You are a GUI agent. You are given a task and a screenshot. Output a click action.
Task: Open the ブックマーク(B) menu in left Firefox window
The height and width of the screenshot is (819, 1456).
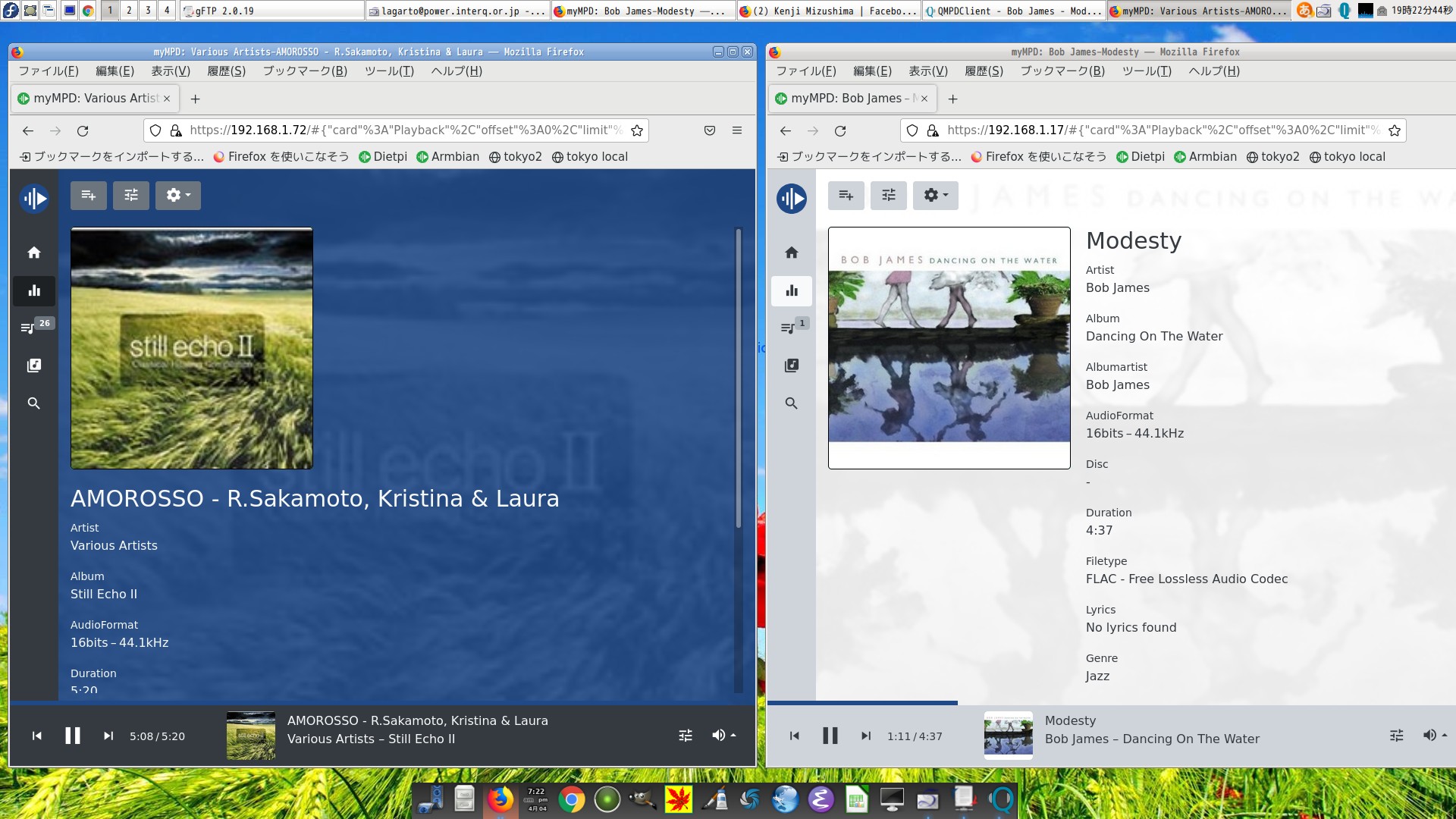pyautogui.click(x=305, y=71)
